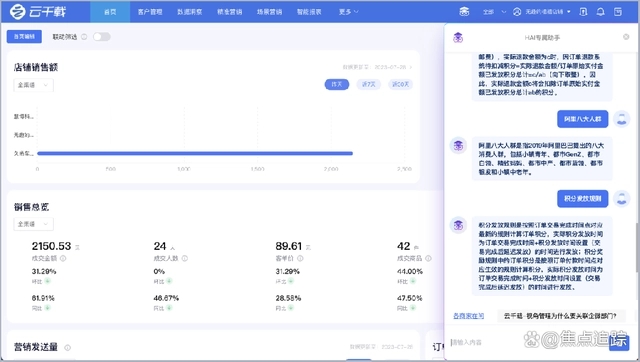This screenshot has height=362, width=640.
Task: Click the 云千载 logo
Action: (38, 11)
